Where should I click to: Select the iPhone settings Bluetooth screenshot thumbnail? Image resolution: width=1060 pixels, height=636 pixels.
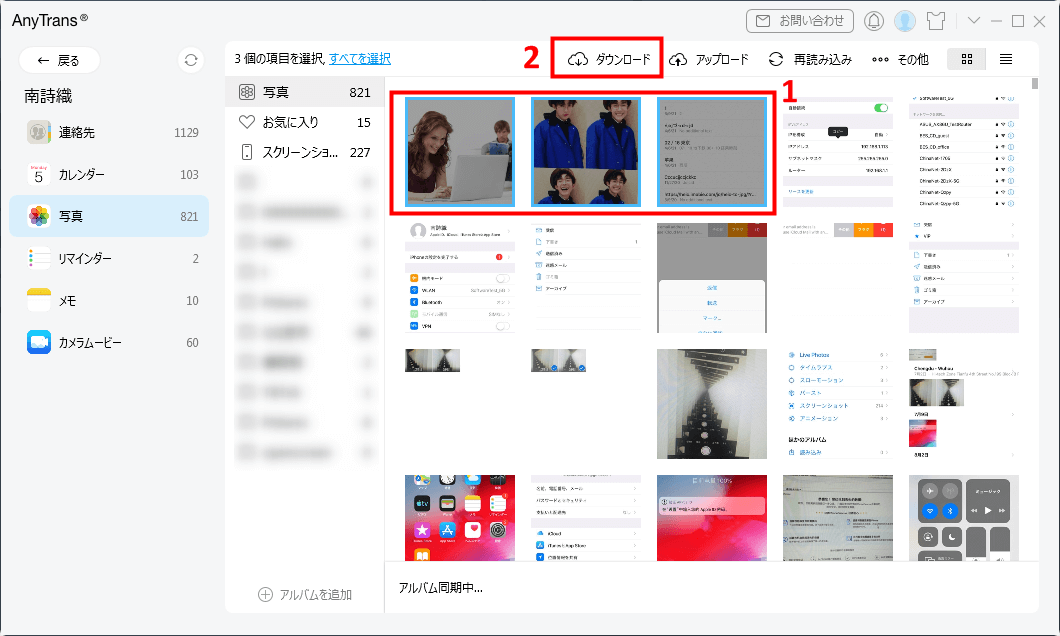click(460, 278)
